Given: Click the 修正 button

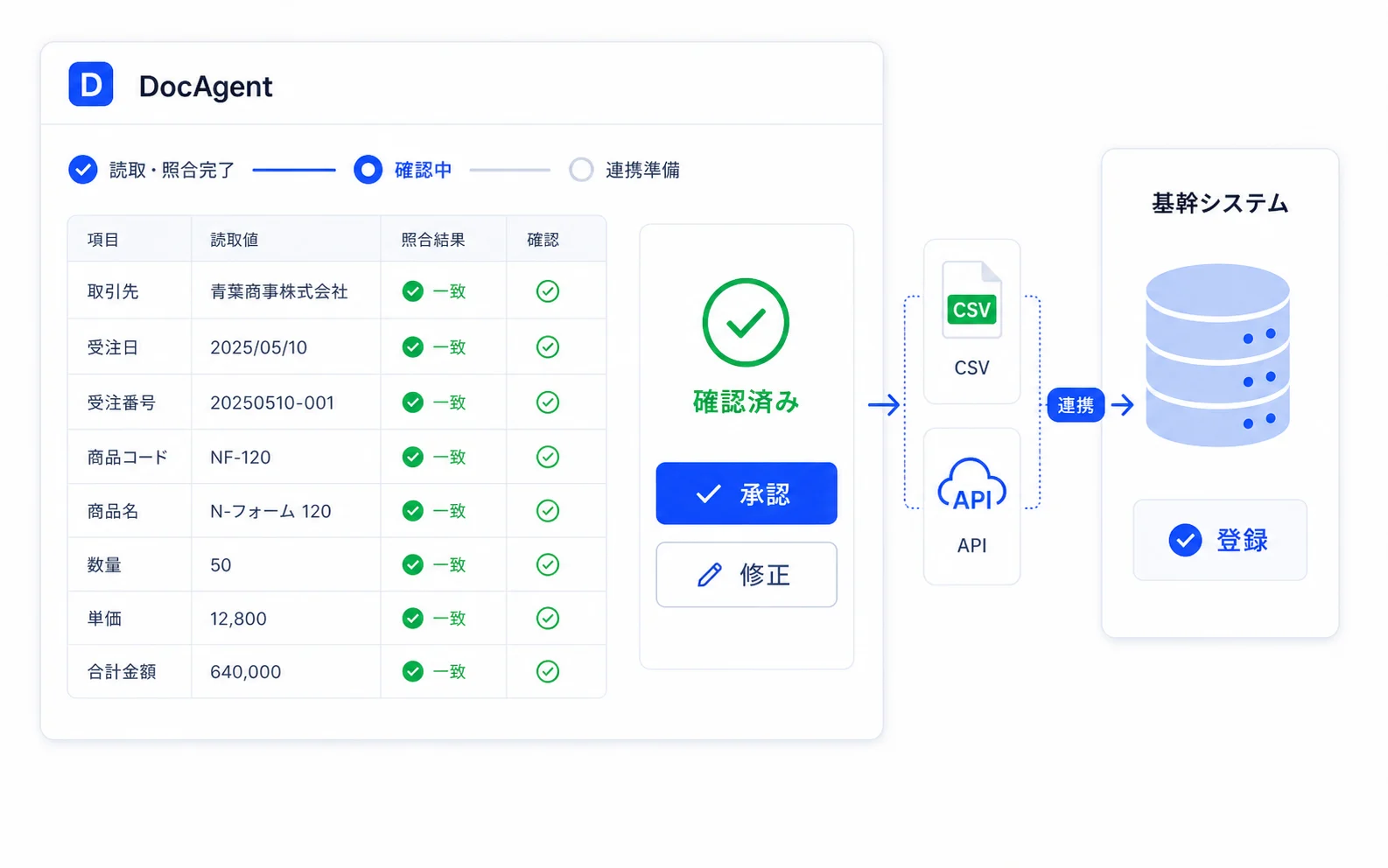Looking at the screenshot, I should [747, 575].
